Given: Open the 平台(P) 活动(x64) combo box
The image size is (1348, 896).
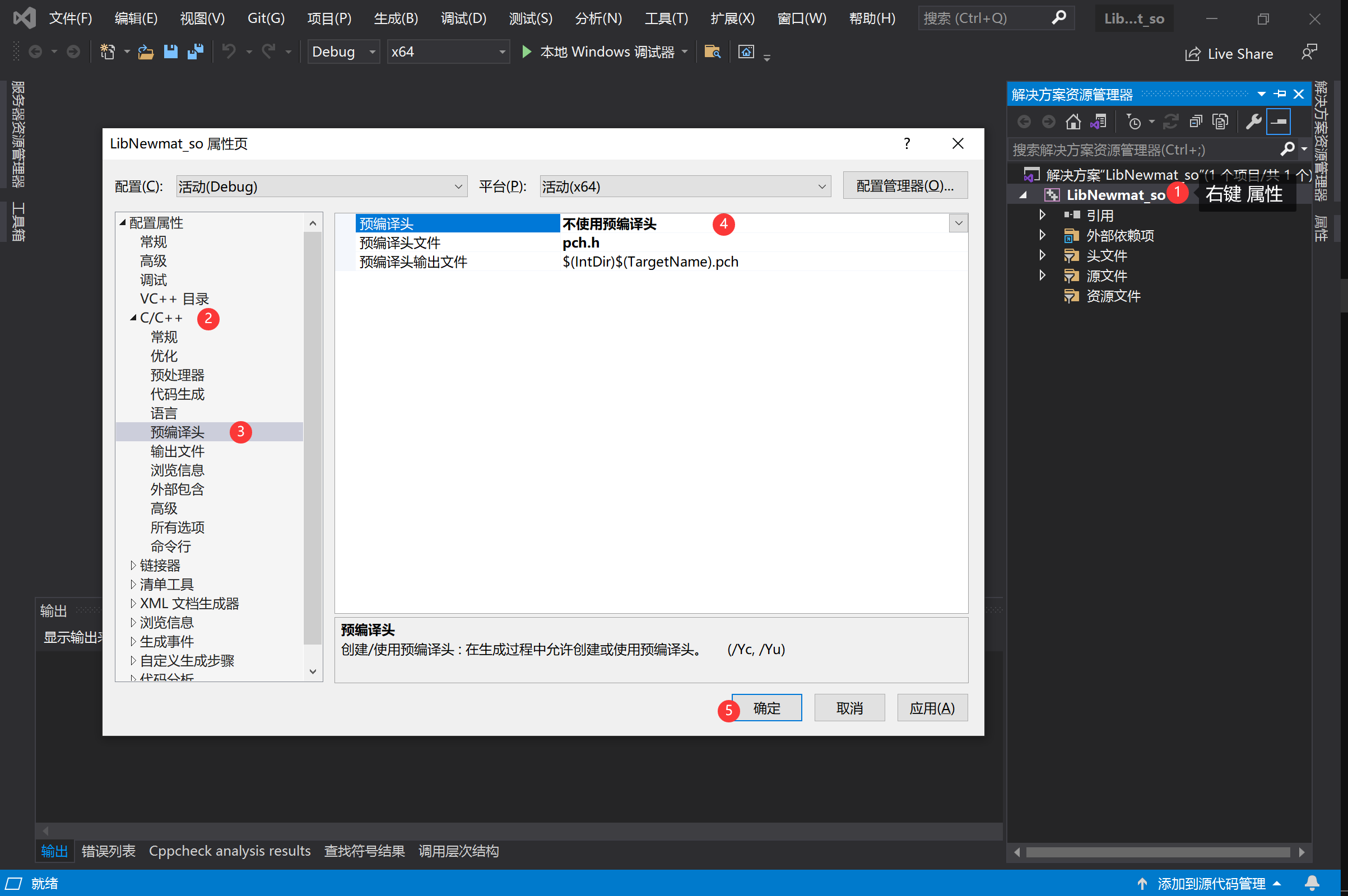Looking at the screenshot, I should point(684,186).
